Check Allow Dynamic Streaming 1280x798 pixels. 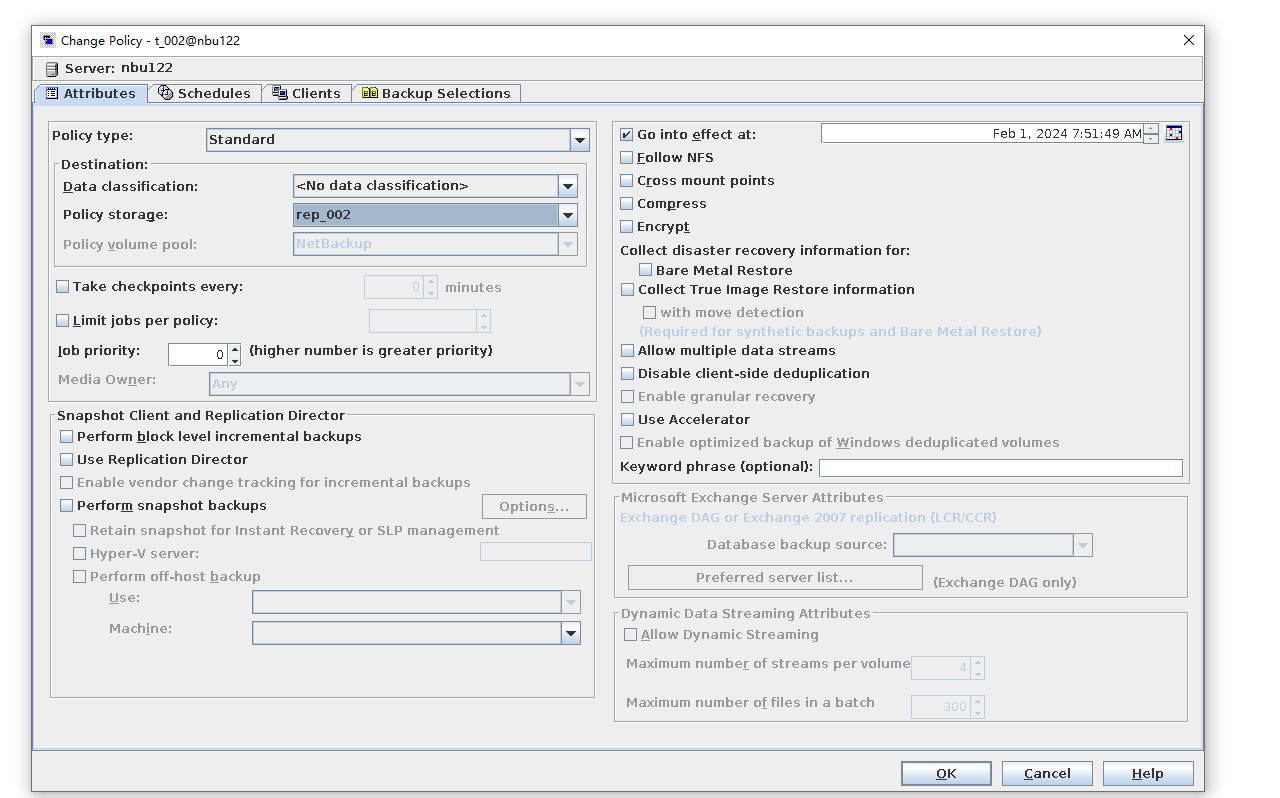click(x=630, y=634)
